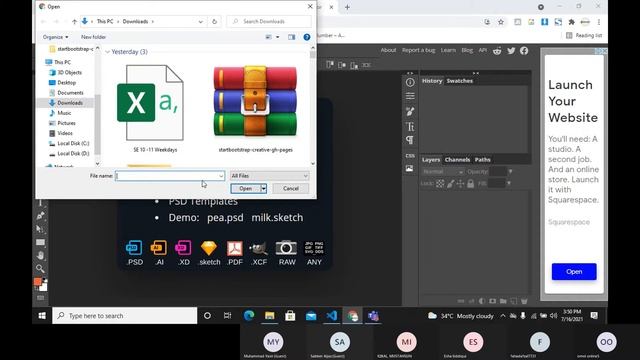
Task: Open the Organize dropdown menu
Action: [x=56, y=37]
